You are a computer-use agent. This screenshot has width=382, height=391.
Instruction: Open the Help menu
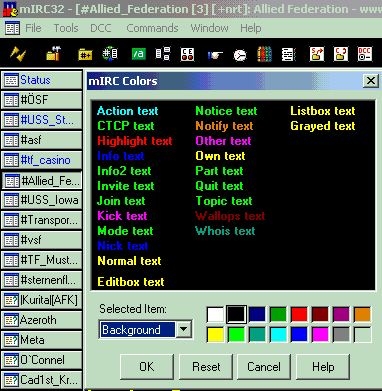pyautogui.click(x=251, y=28)
